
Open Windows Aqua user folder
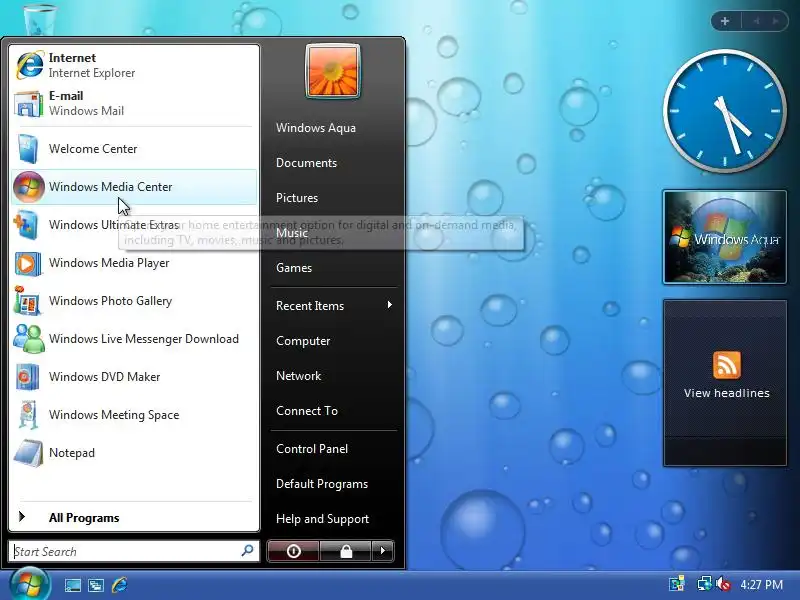[x=316, y=128]
